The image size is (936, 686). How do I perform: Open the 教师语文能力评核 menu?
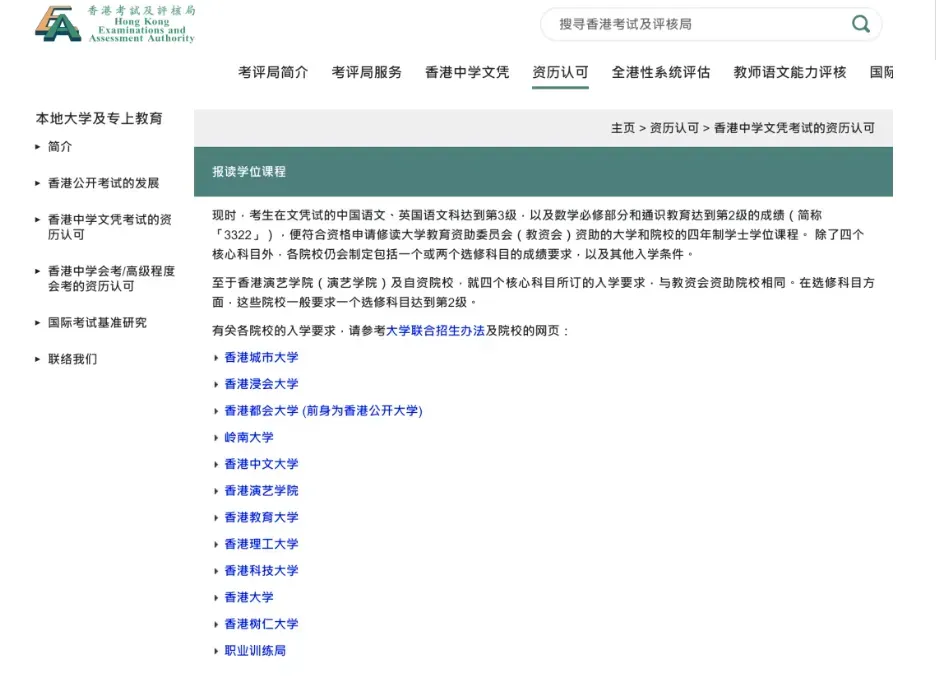click(790, 72)
